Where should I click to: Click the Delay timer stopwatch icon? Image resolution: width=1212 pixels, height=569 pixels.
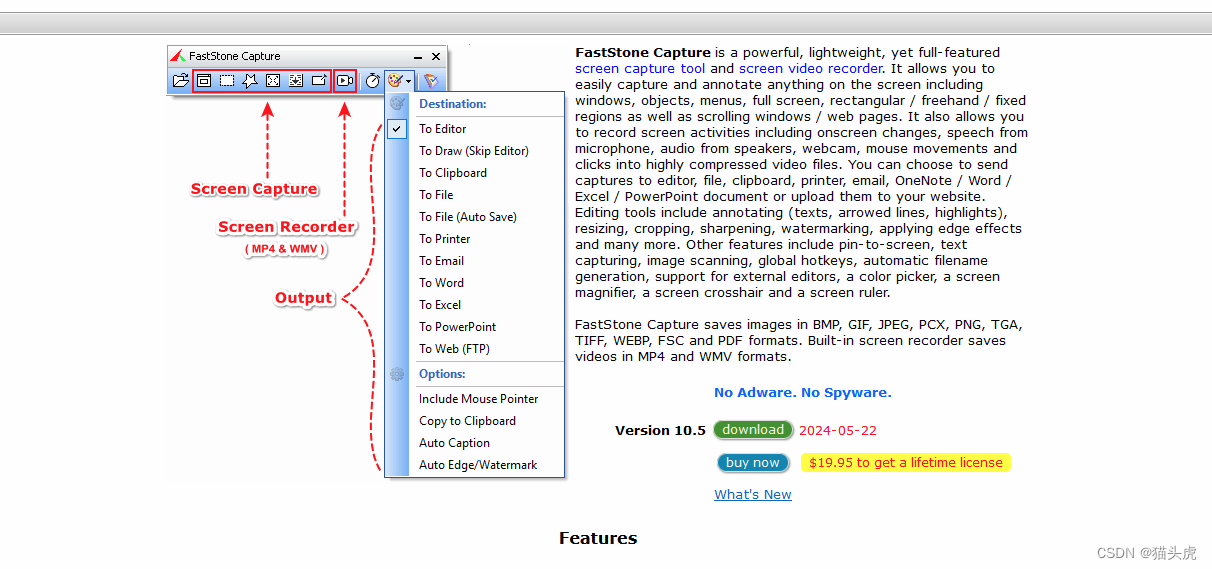(x=373, y=81)
